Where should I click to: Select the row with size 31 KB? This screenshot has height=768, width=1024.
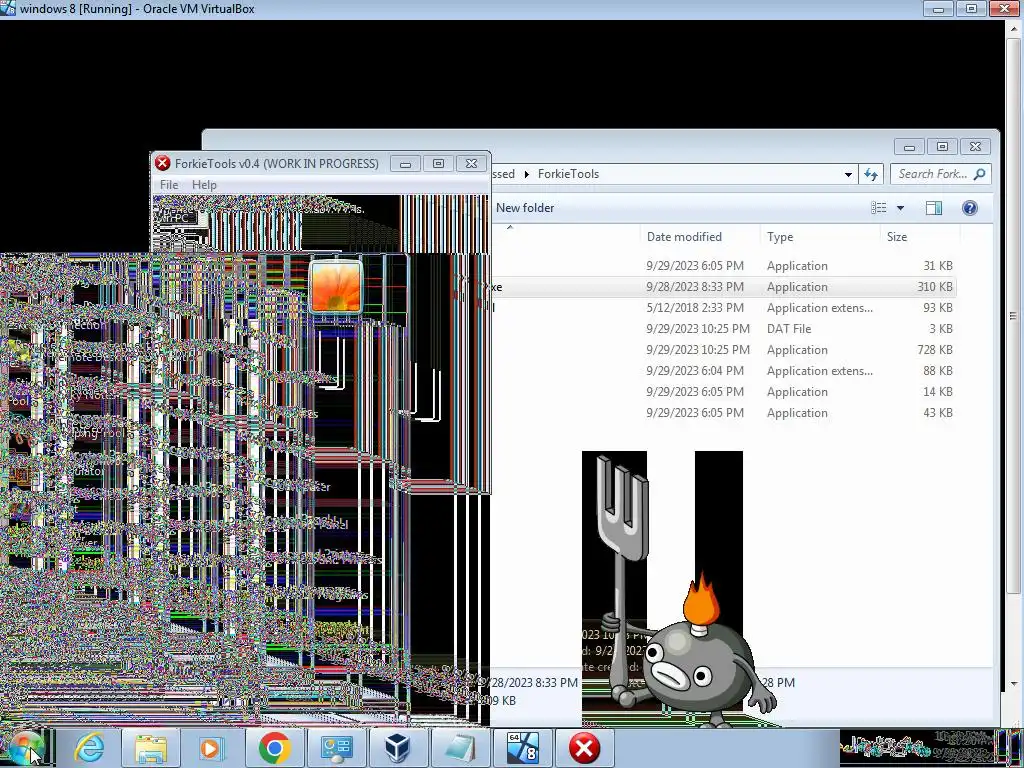point(724,266)
